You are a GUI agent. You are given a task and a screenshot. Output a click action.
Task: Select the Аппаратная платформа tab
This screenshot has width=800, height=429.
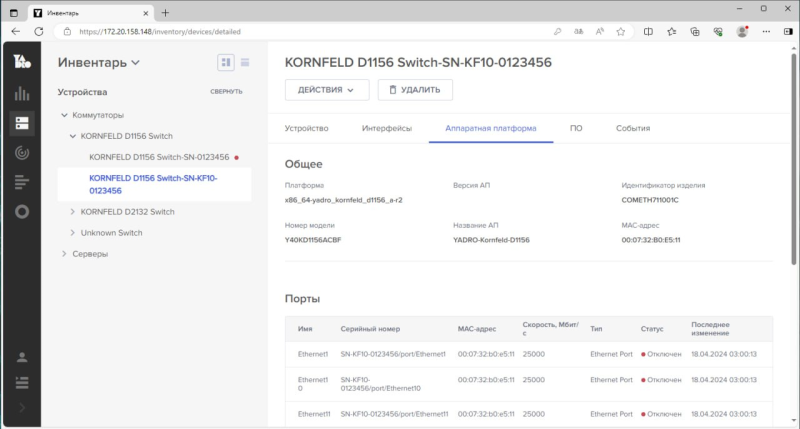tap(491, 128)
